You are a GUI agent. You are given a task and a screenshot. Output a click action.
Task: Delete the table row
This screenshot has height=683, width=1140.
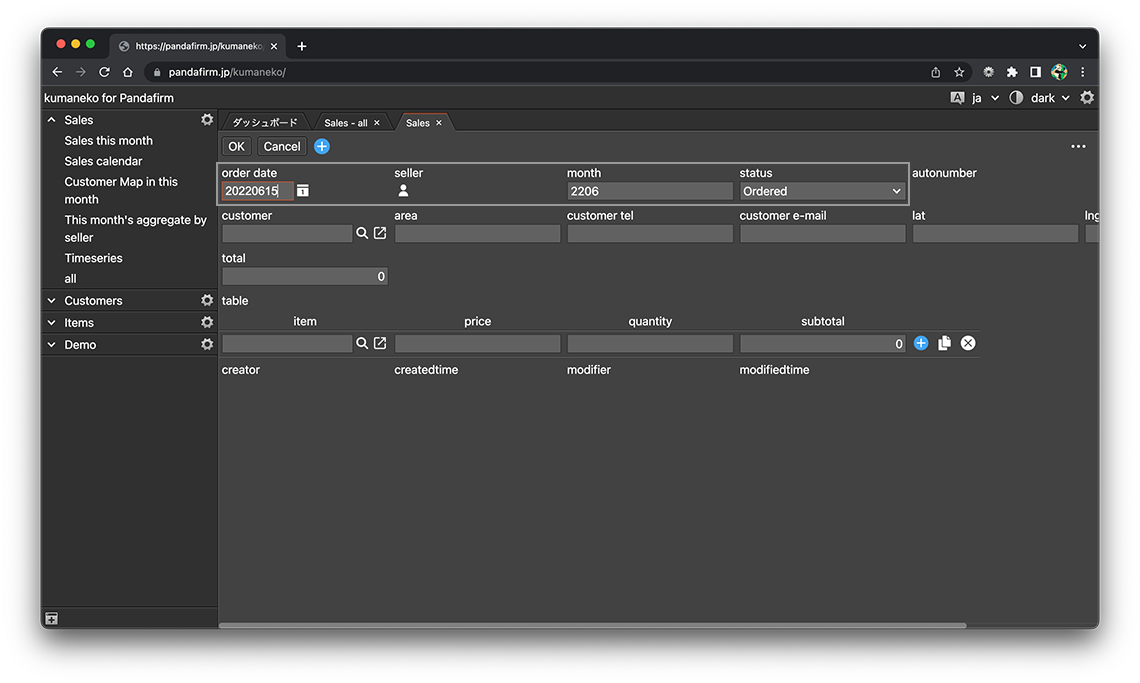click(968, 343)
